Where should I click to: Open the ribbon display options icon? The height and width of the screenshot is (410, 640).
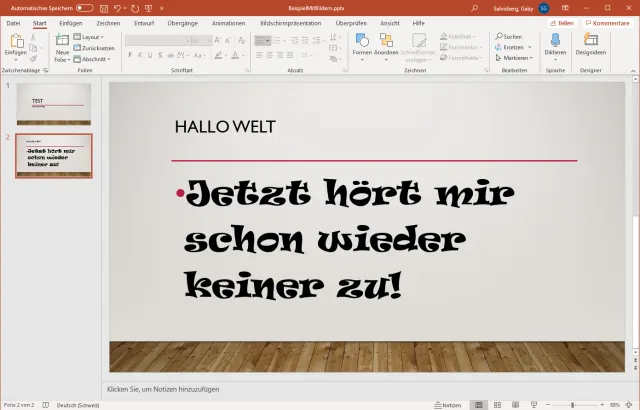565,8
